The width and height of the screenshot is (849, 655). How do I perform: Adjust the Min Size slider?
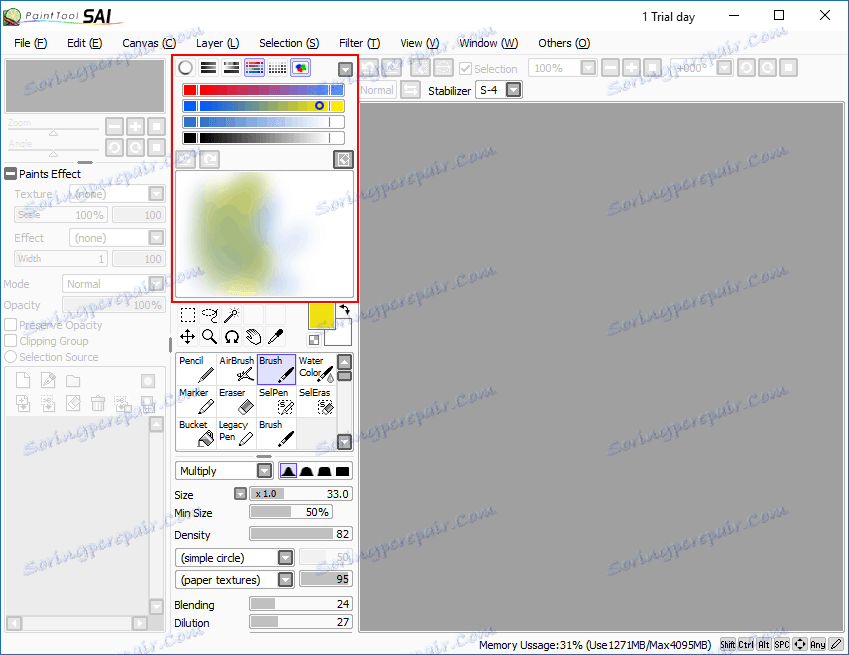click(x=291, y=512)
